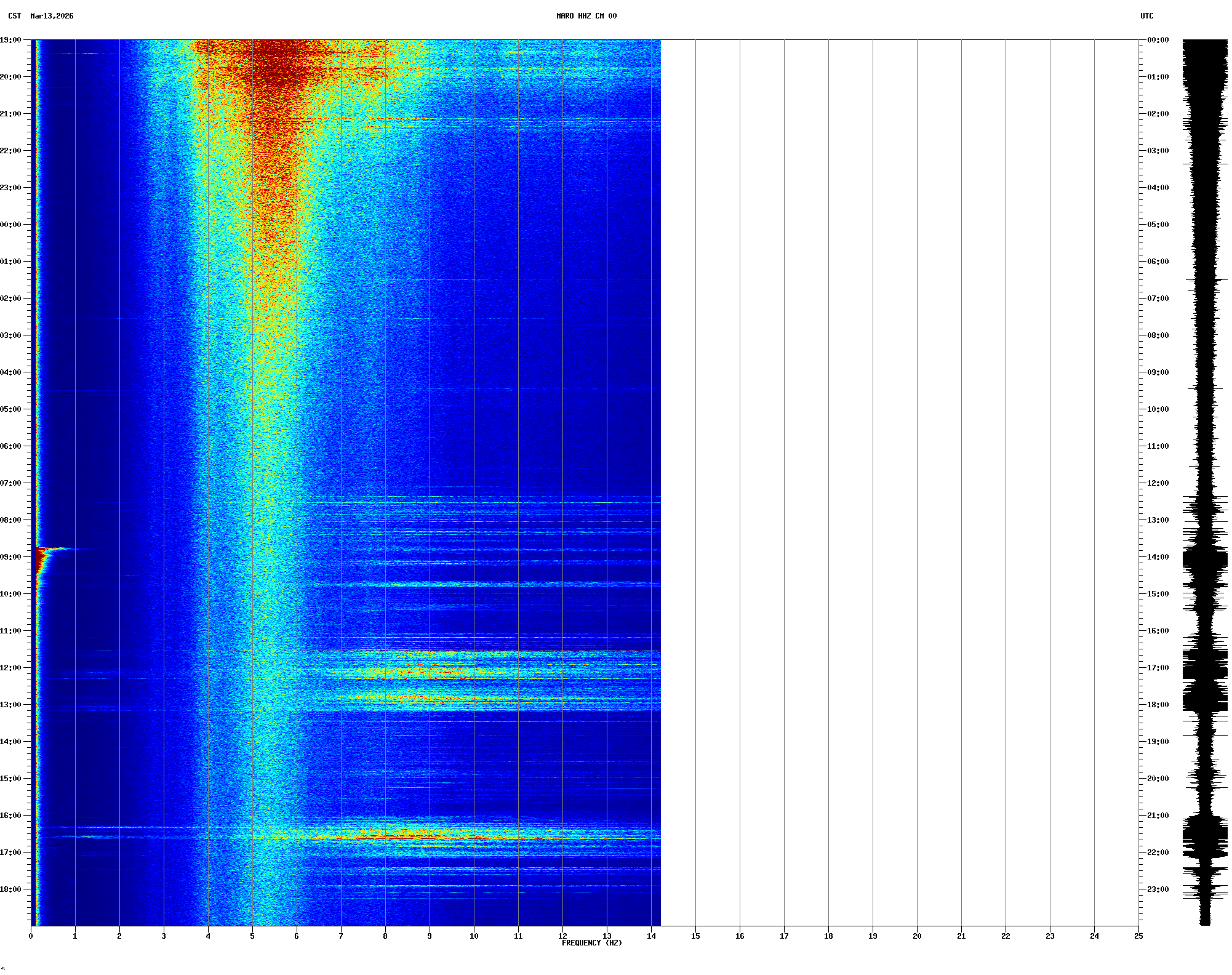Image resolution: width=1232 pixels, height=975 pixels.
Task: Click the 00:00 UTC time tick
Action: tap(1158, 40)
